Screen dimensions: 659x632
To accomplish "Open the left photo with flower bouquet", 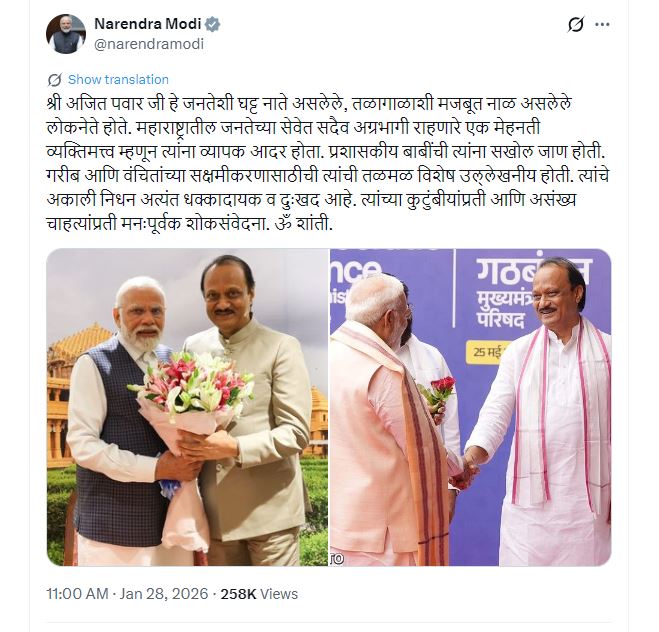I will coord(187,407).
